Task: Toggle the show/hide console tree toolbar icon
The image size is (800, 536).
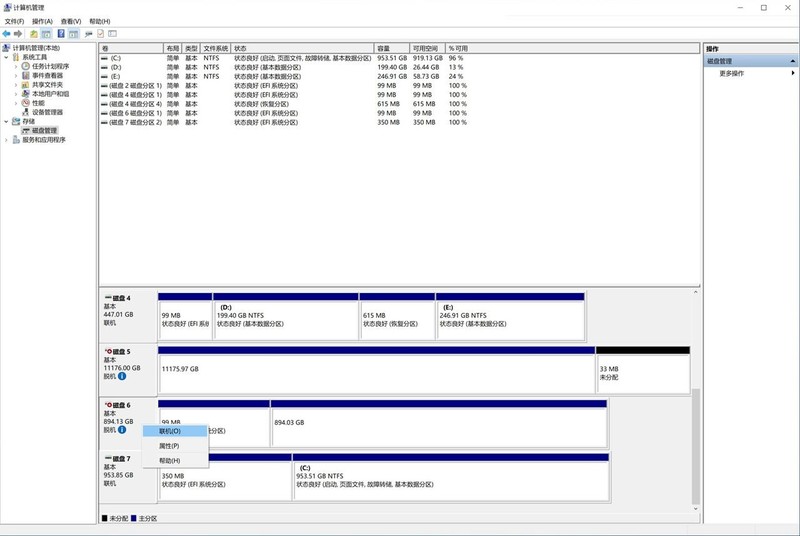Action: (46, 34)
